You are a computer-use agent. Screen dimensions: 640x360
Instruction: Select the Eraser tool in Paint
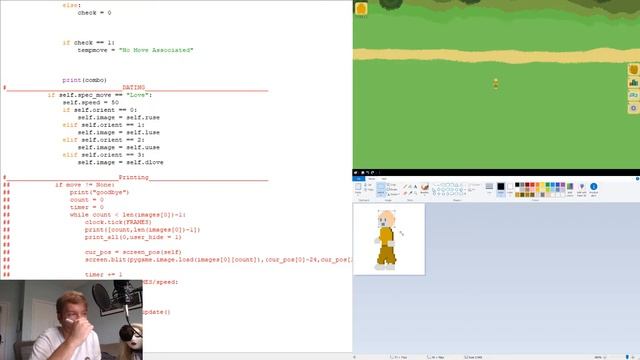pos(405,193)
